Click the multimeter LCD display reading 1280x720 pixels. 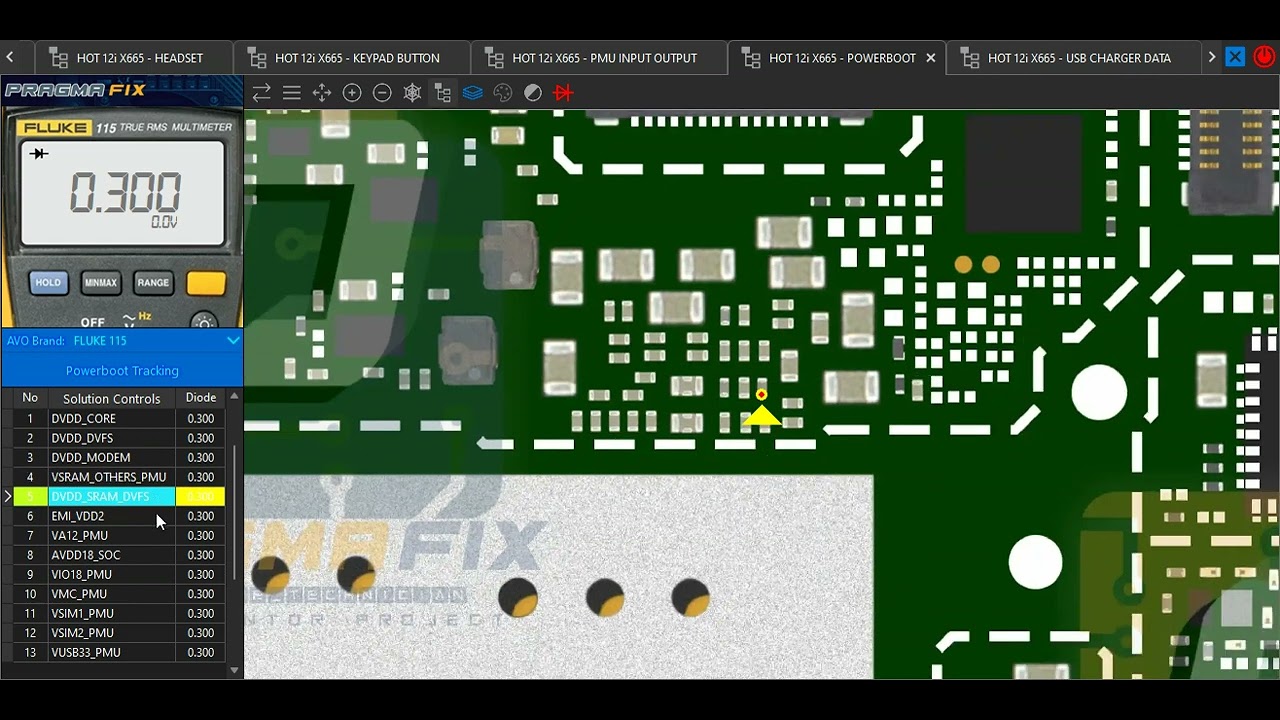point(123,193)
